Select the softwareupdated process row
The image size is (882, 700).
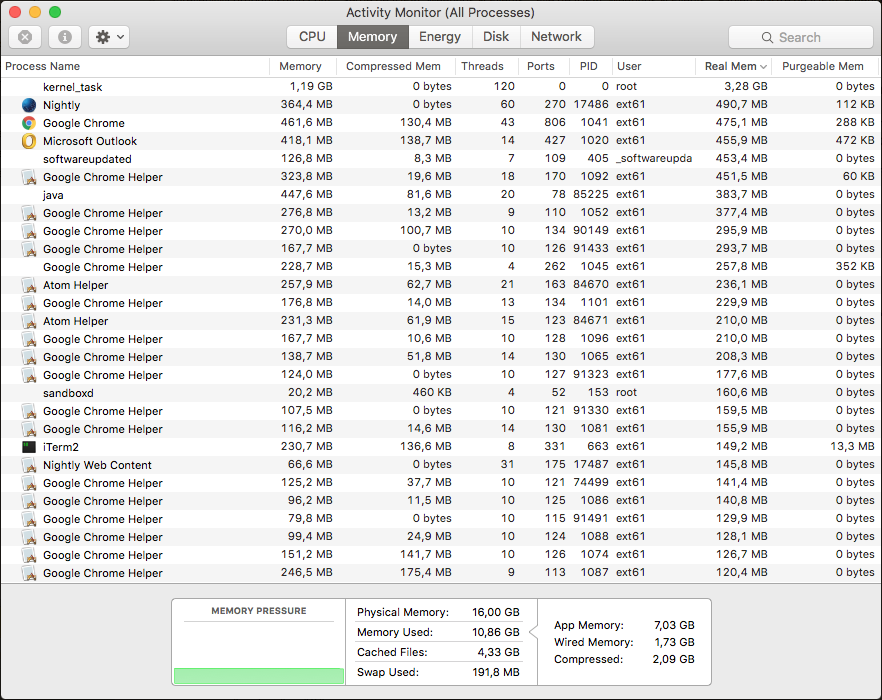(440, 159)
